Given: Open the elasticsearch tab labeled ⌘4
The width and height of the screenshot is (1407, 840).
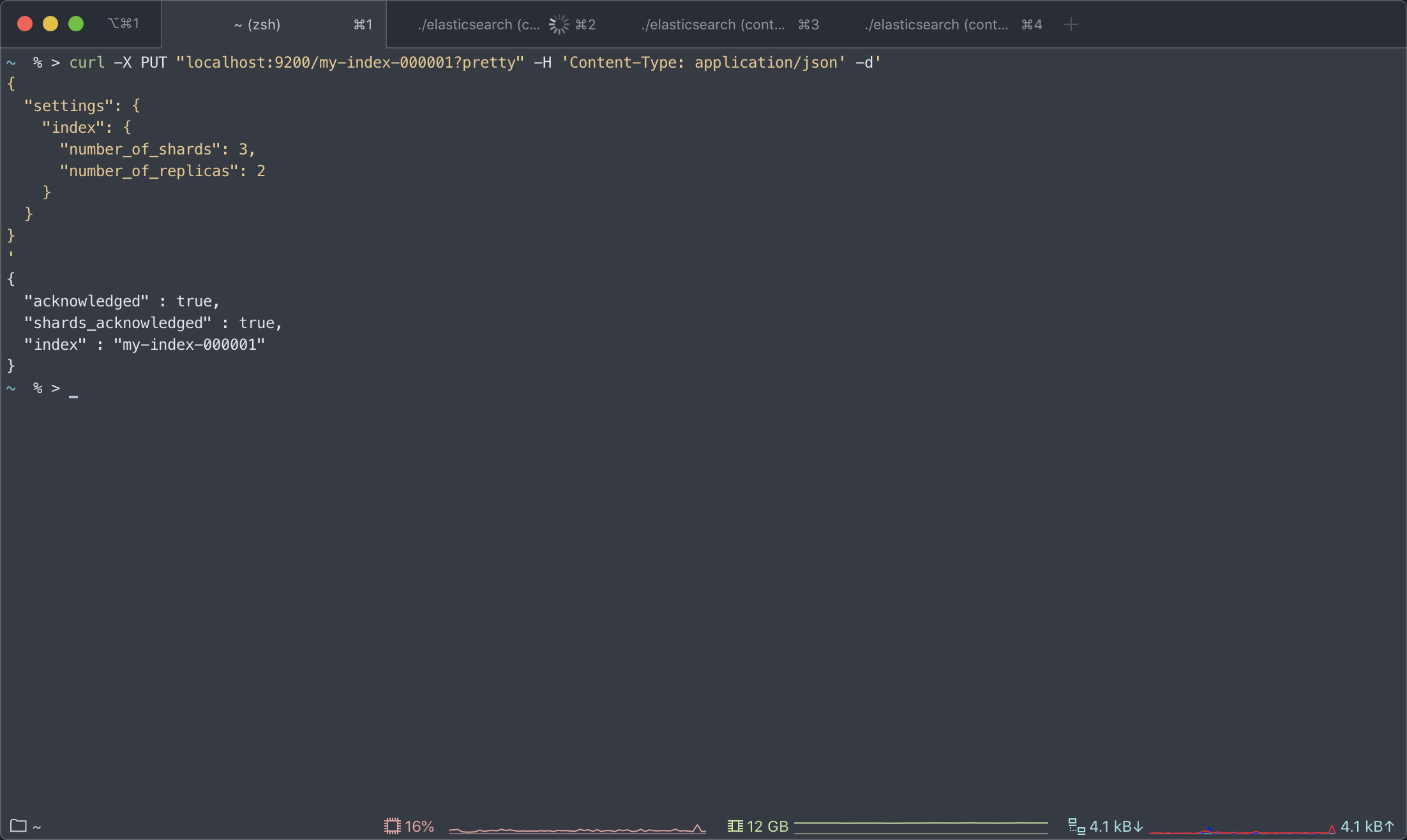Looking at the screenshot, I should (x=937, y=24).
